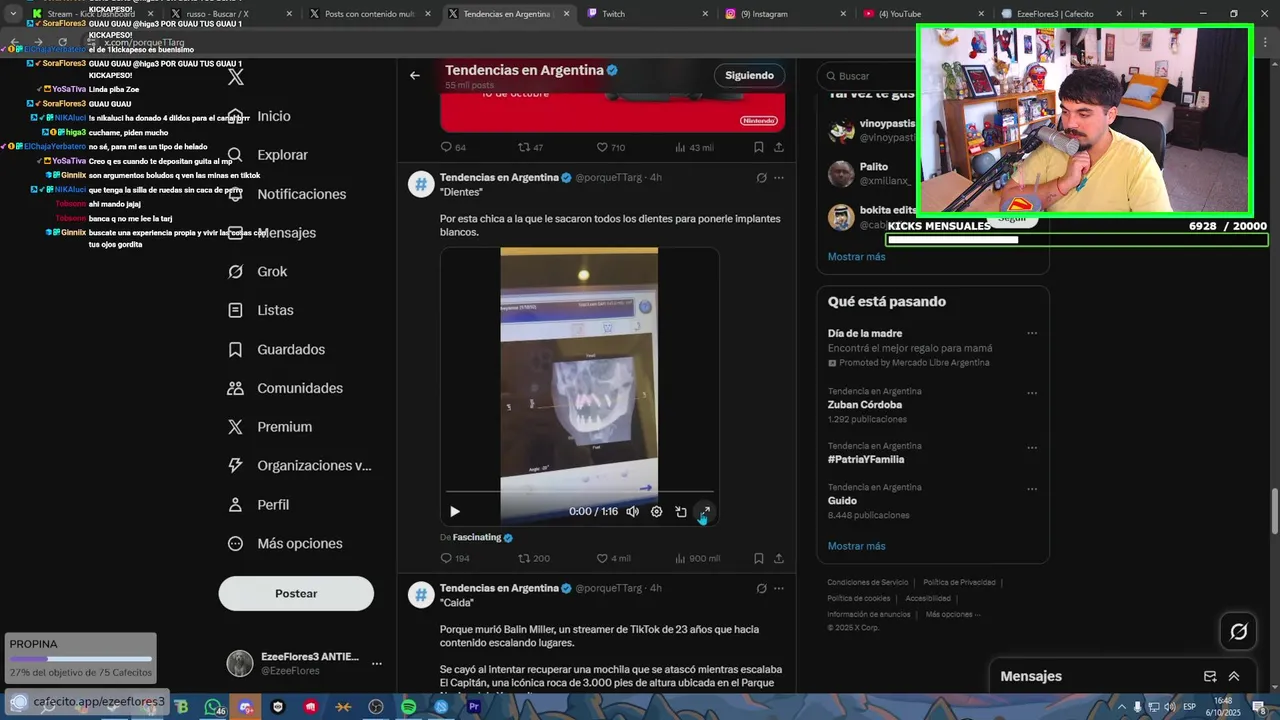Click Condiciones de Servicio footer link
The image size is (1280, 720).
tap(867, 582)
